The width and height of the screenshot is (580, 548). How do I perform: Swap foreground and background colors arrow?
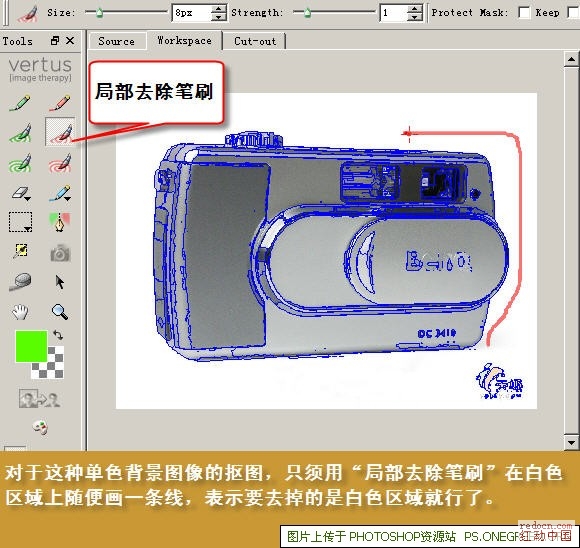pyautogui.click(x=58, y=335)
